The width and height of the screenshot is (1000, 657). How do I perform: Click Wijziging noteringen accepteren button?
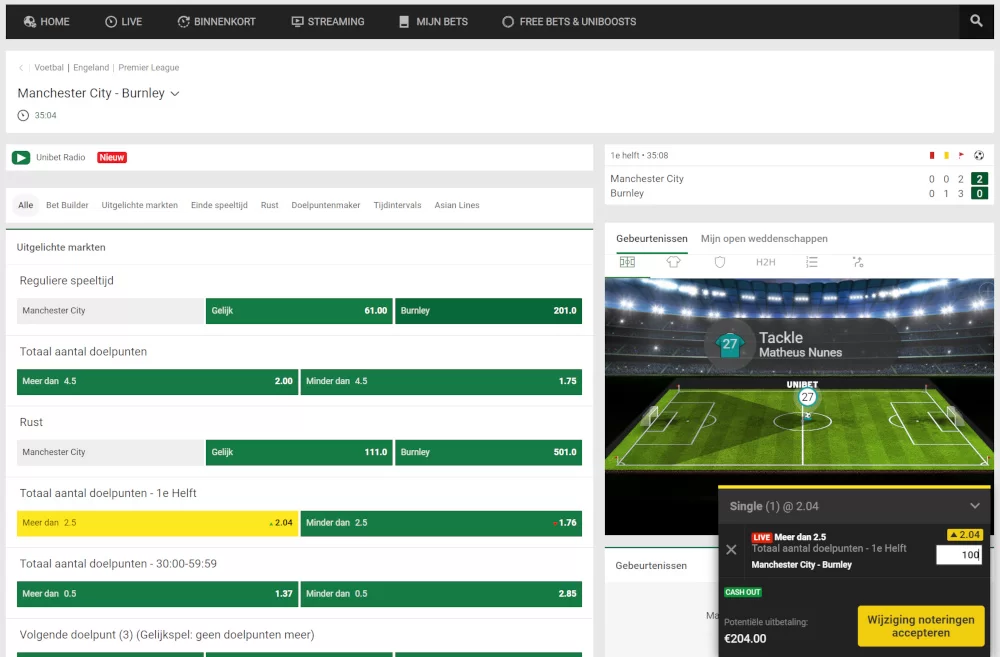pos(920,626)
